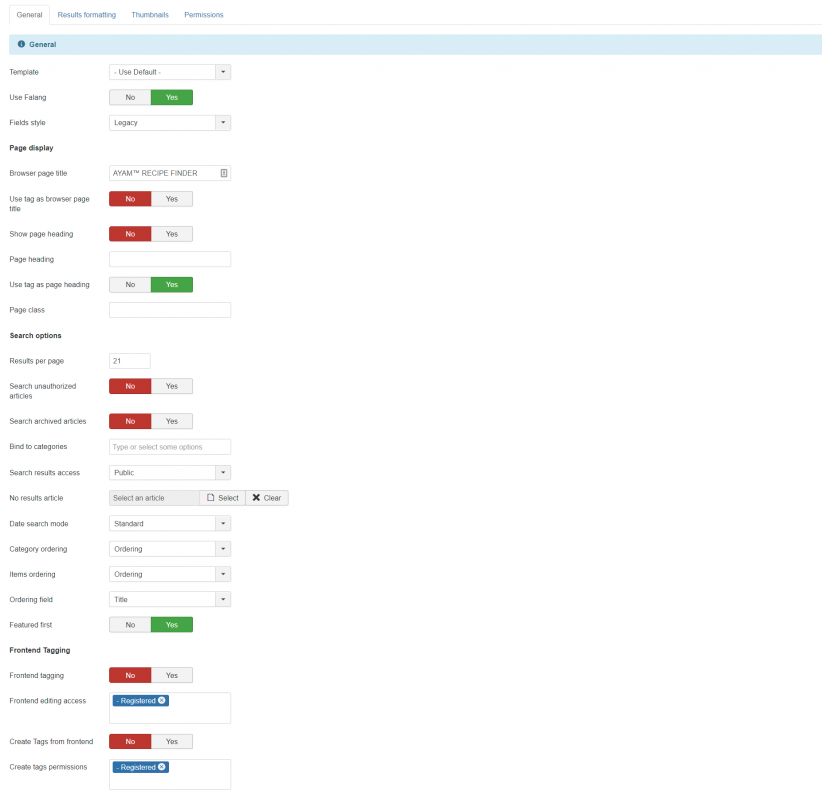Open the Template dropdown

click(170, 72)
